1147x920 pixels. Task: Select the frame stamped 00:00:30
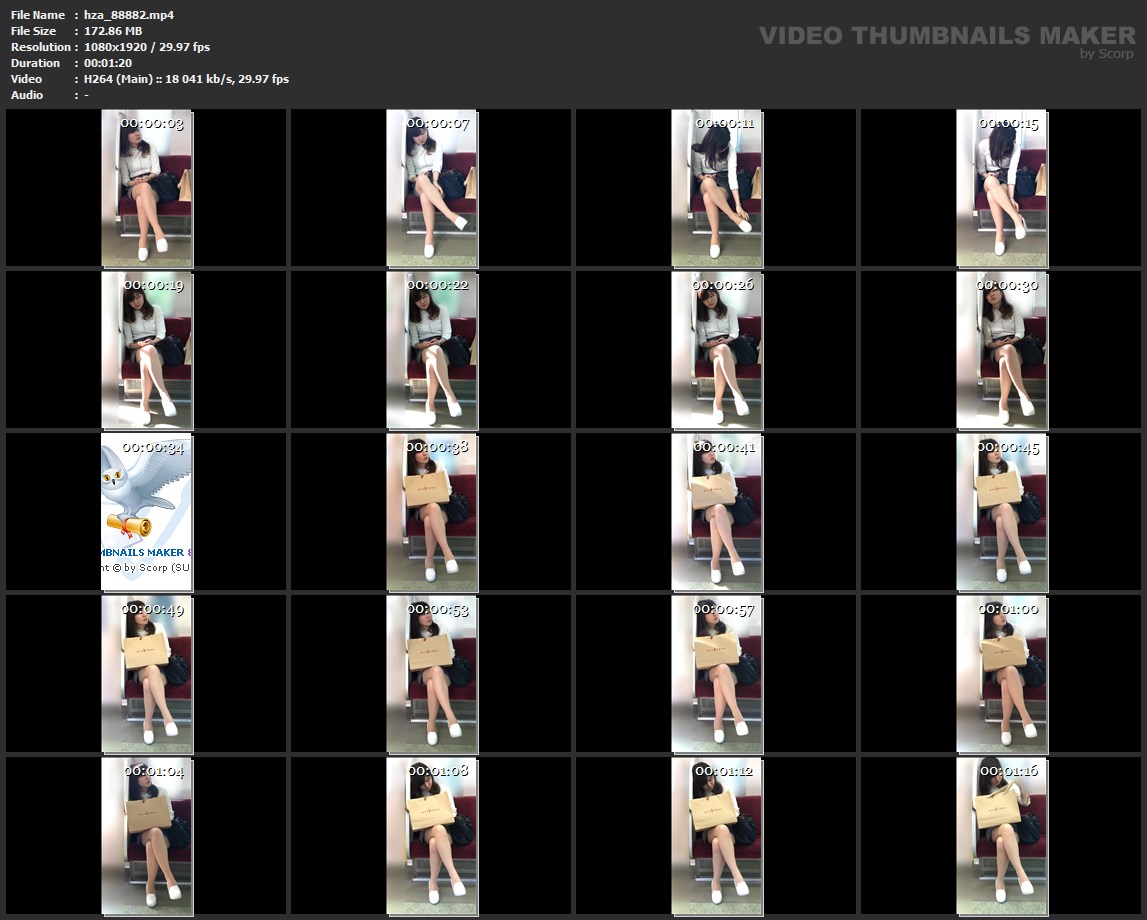(1002, 350)
